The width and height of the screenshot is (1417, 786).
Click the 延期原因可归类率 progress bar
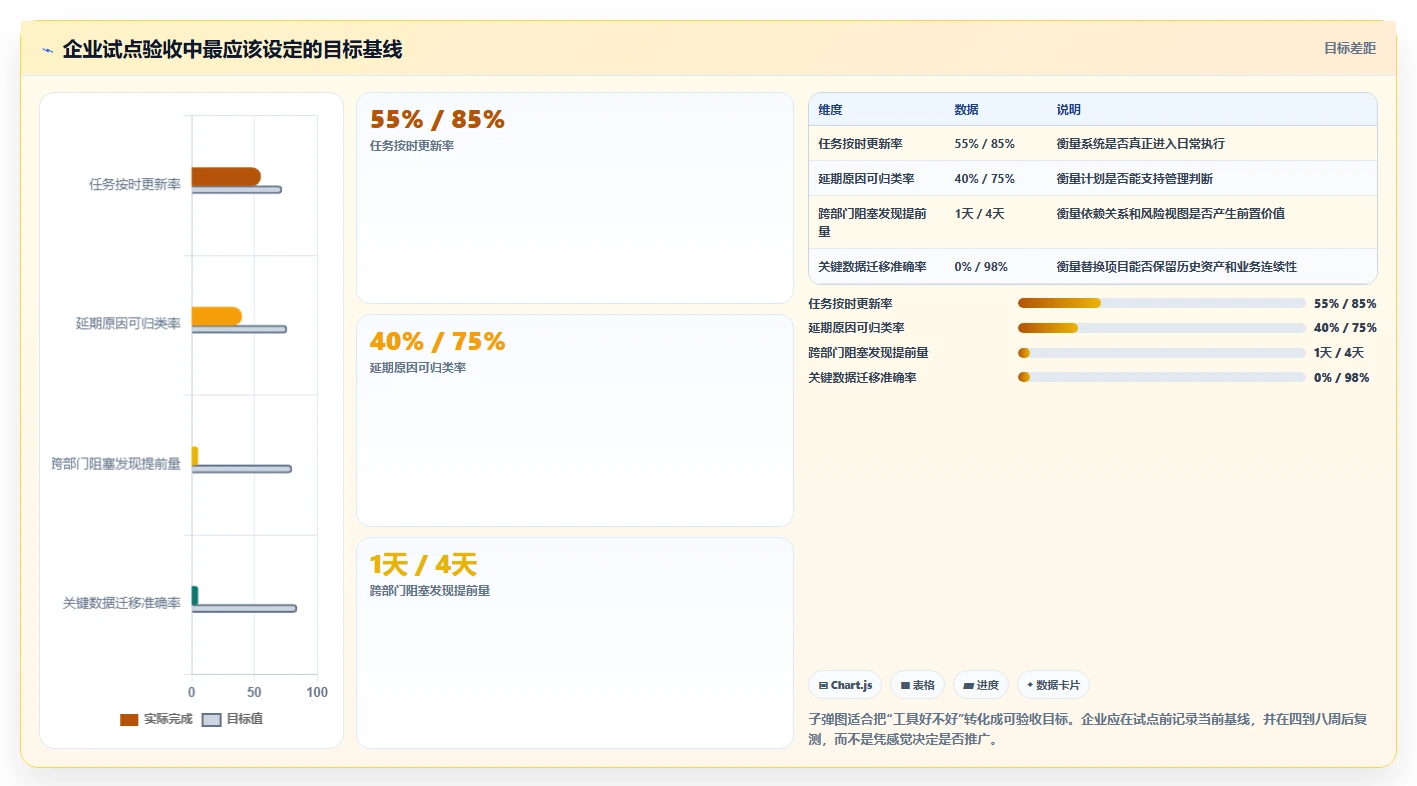[x=1162, y=328]
